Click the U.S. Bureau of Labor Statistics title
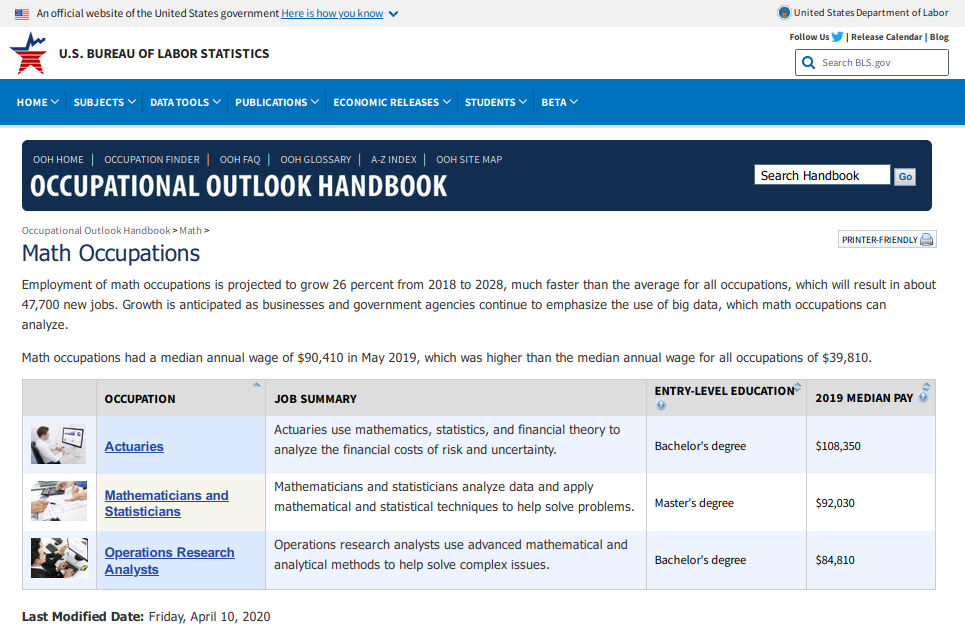This screenshot has height=629, width=965. 164,54
